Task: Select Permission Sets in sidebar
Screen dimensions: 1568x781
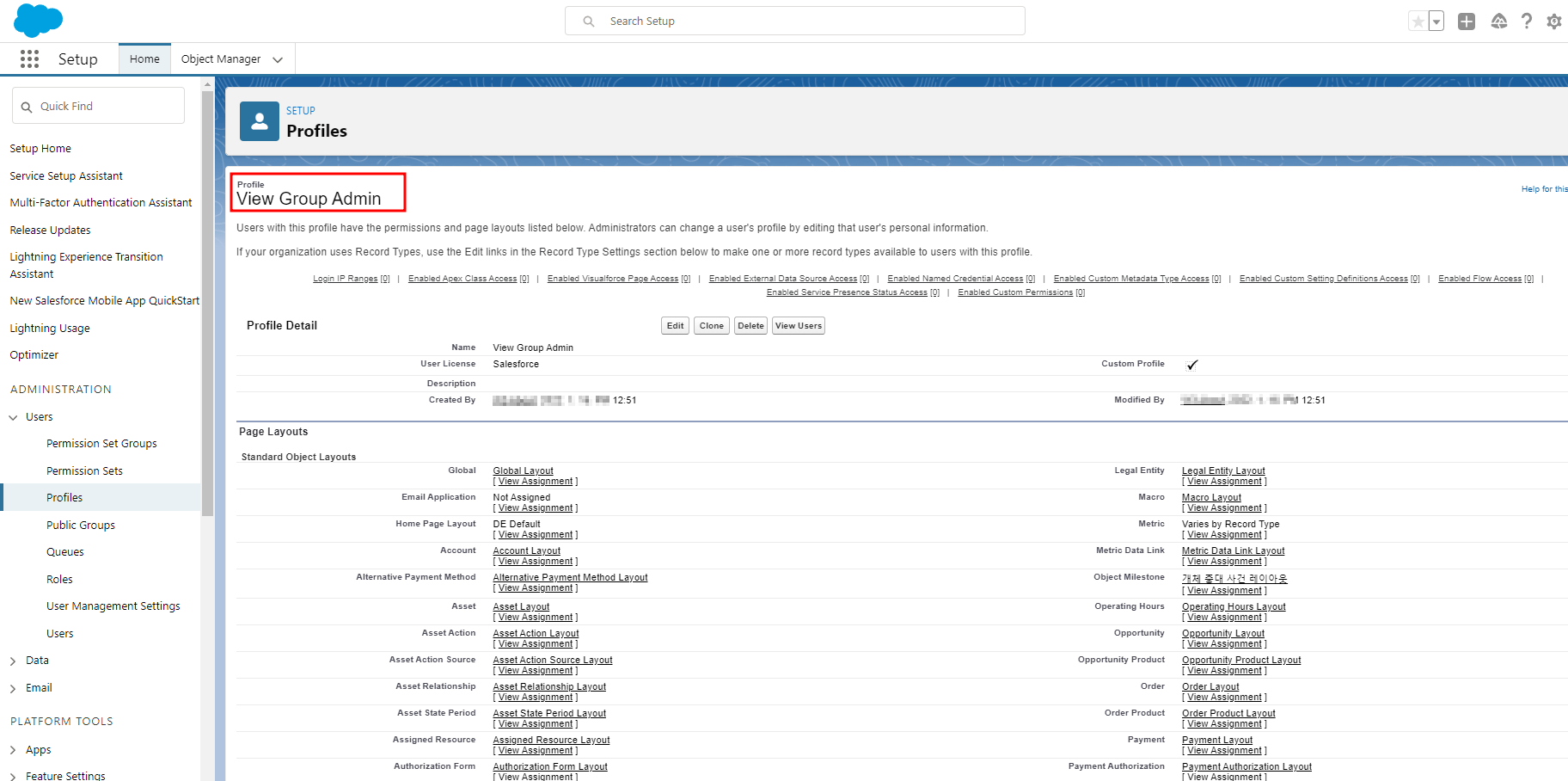Action: [x=84, y=471]
